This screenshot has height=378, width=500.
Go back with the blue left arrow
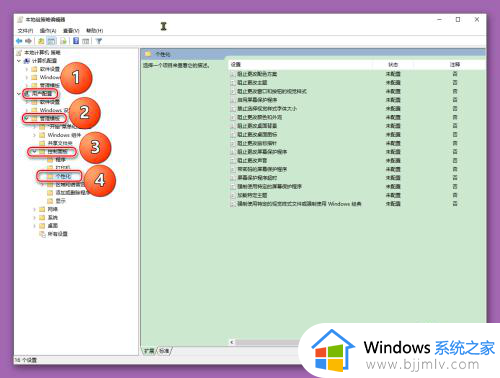click(x=19, y=41)
